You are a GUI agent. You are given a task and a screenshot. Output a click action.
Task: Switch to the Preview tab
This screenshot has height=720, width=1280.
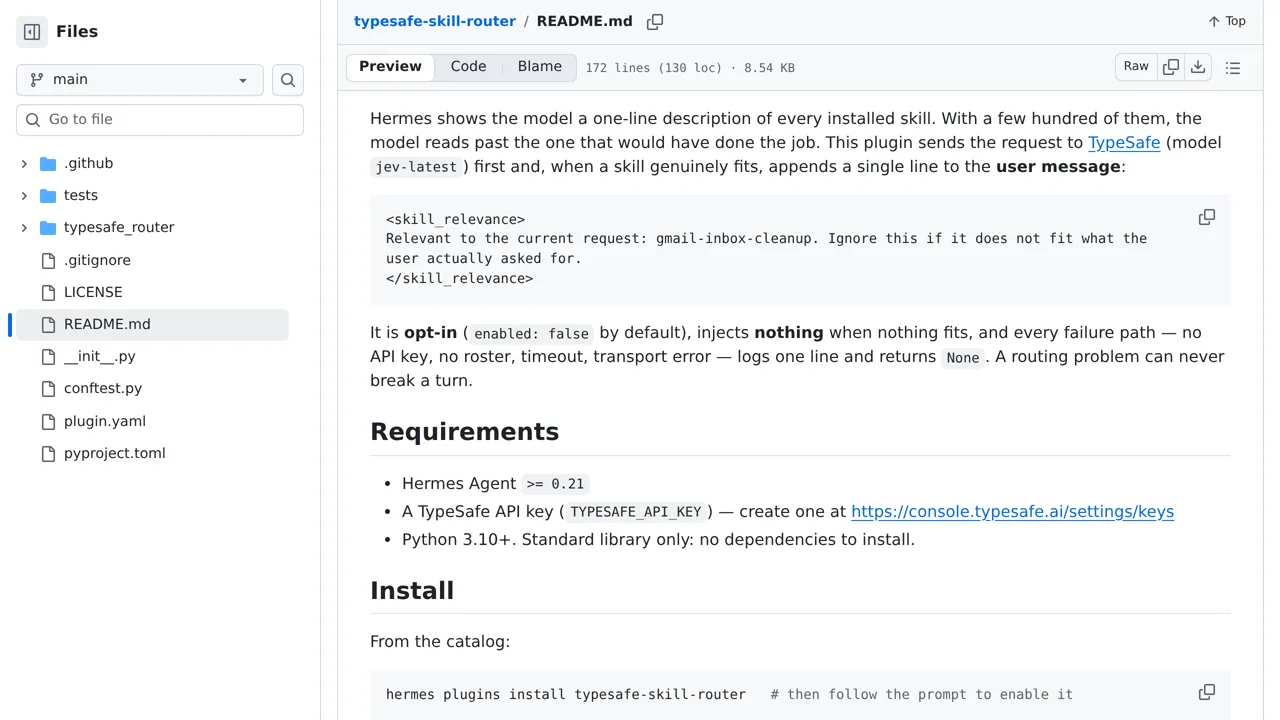tap(390, 67)
